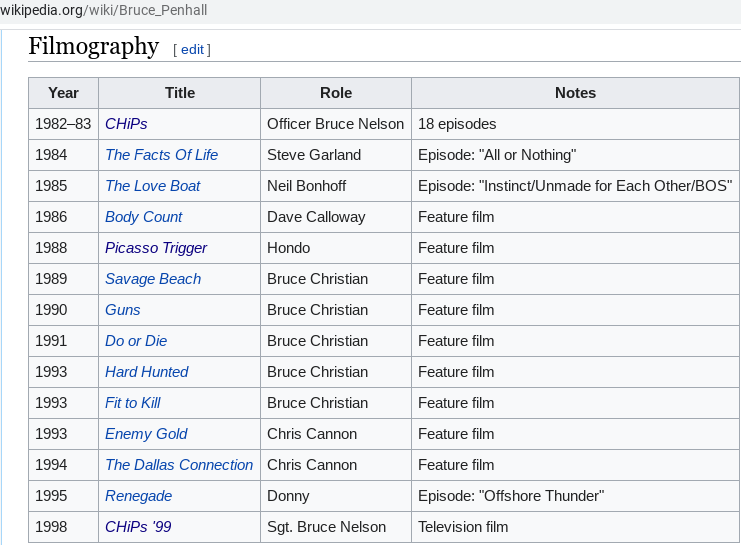
Task: Open the CHiPs series link
Action: pos(126,124)
